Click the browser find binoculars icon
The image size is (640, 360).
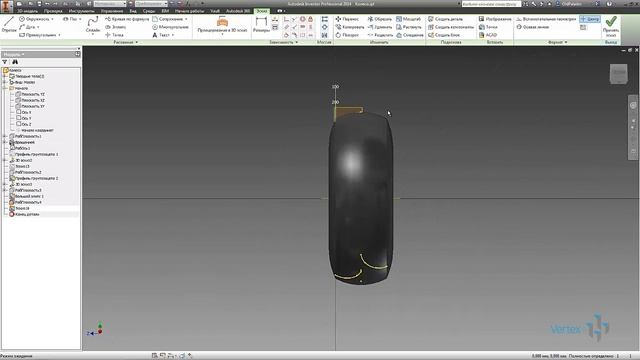coord(15,62)
